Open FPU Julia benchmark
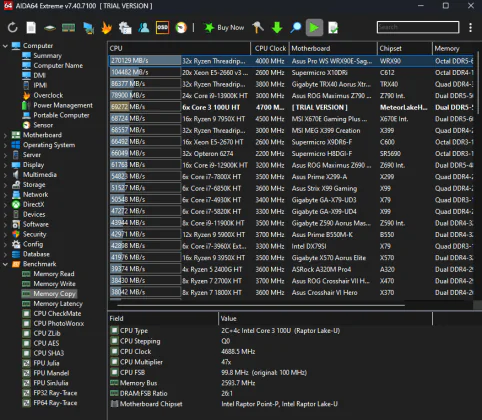This screenshot has height=420, width=482. (46, 363)
